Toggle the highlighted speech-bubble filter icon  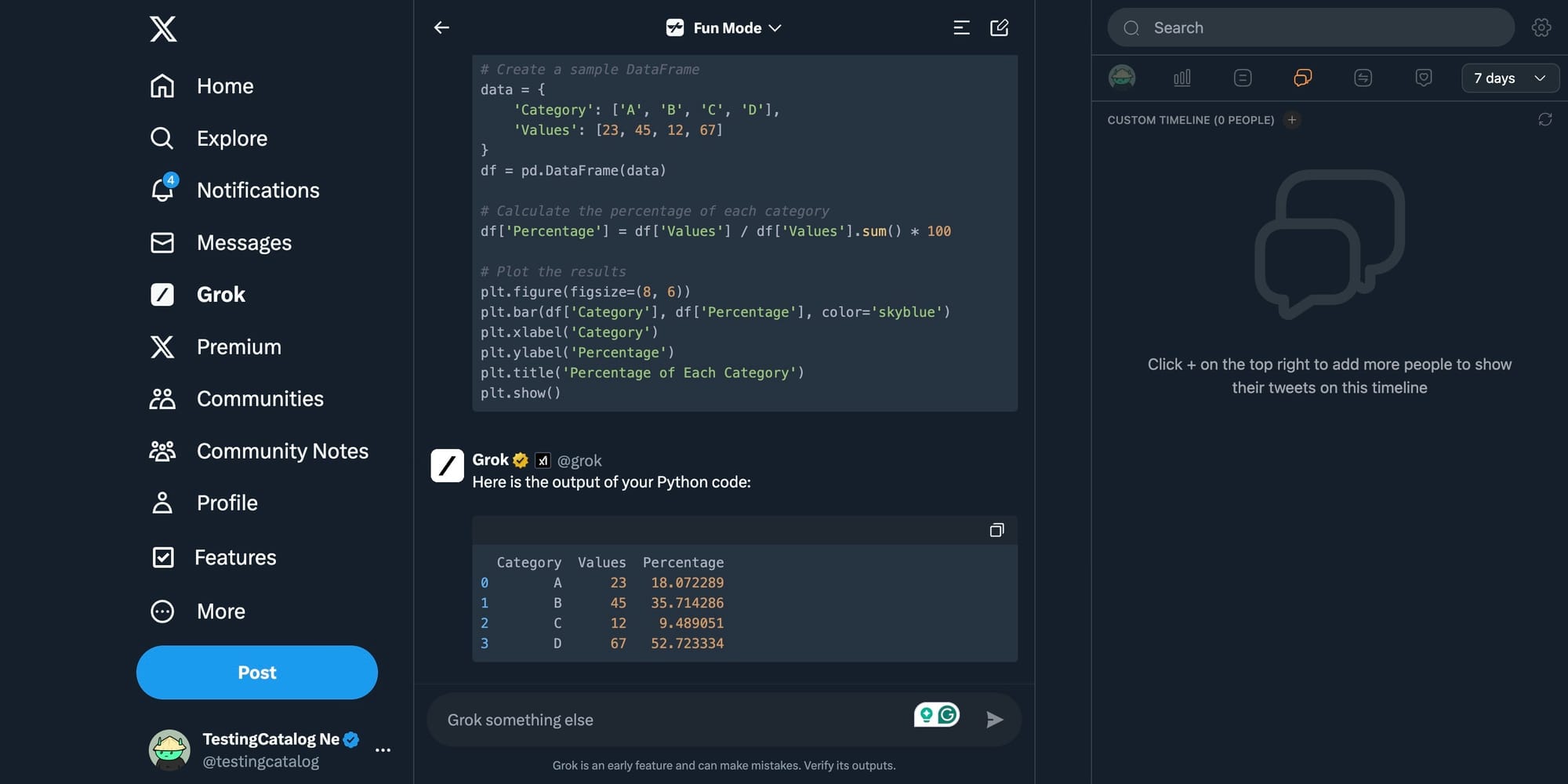click(x=1302, y=78)
